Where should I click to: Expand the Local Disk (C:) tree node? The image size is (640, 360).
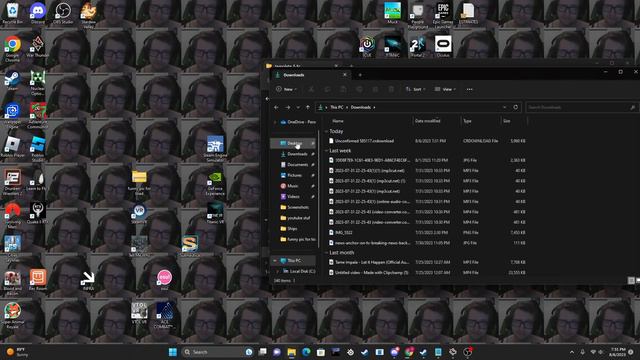pyautogui.click(x=278, y=271)
